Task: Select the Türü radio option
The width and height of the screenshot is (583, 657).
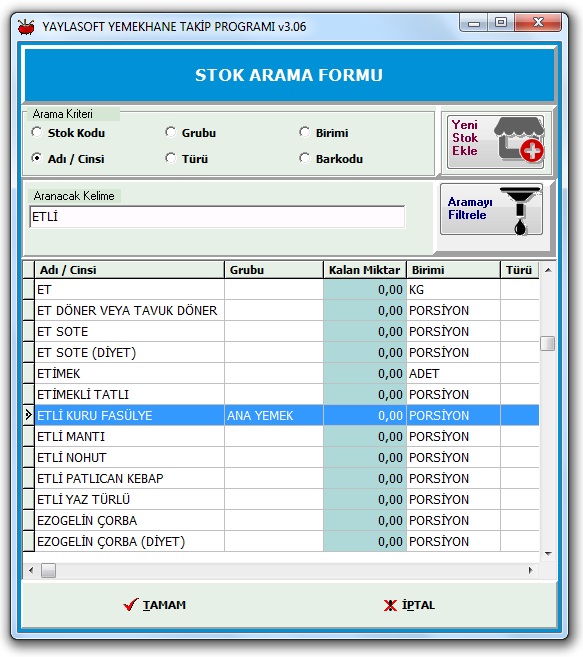Action: 171,158
